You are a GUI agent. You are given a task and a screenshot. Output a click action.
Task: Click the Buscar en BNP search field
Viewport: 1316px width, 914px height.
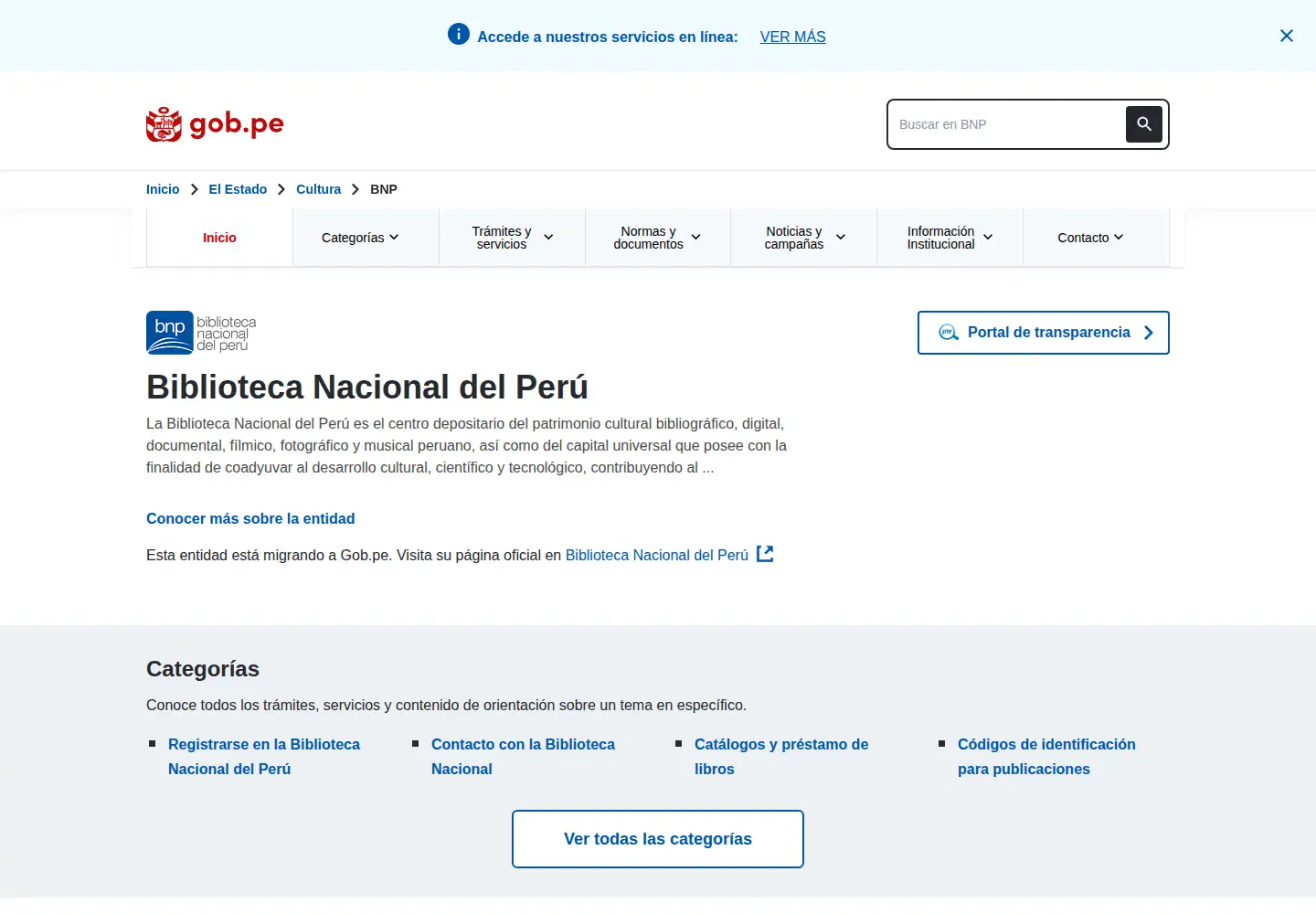click(x=1006, y=124)
